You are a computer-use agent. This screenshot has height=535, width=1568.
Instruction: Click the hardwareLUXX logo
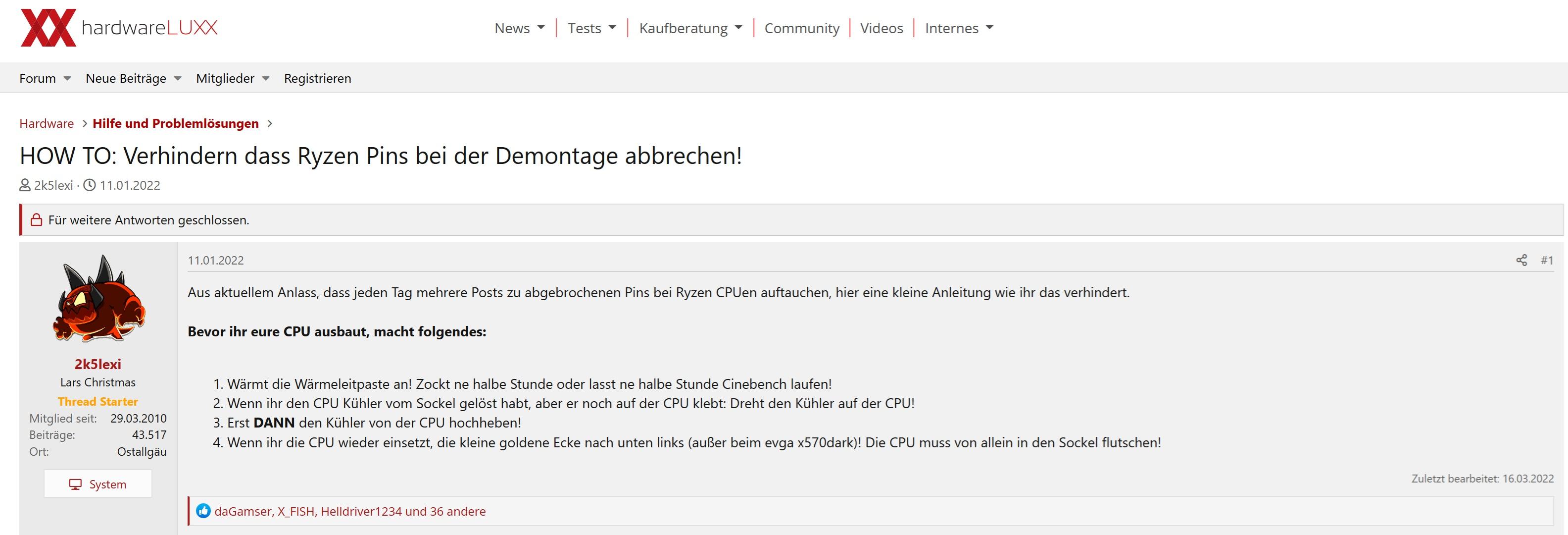pyautogui.click(x=119, y=28)
